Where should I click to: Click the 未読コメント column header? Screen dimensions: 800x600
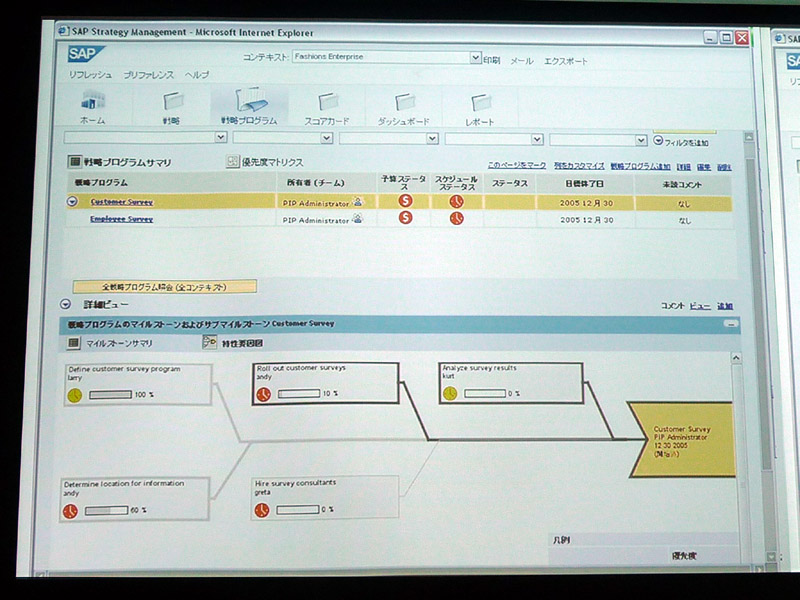click(x=682, y=185)
